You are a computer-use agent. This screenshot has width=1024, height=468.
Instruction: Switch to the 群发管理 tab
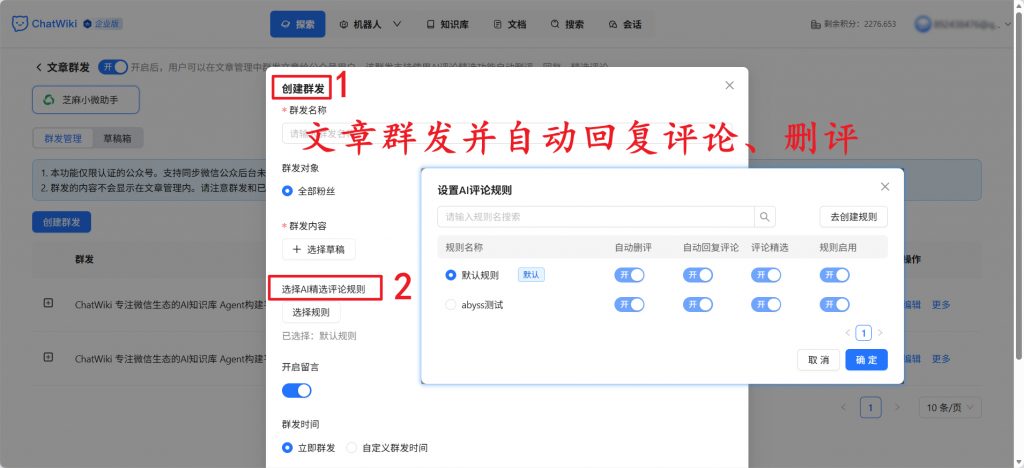(x=63, y=138)
